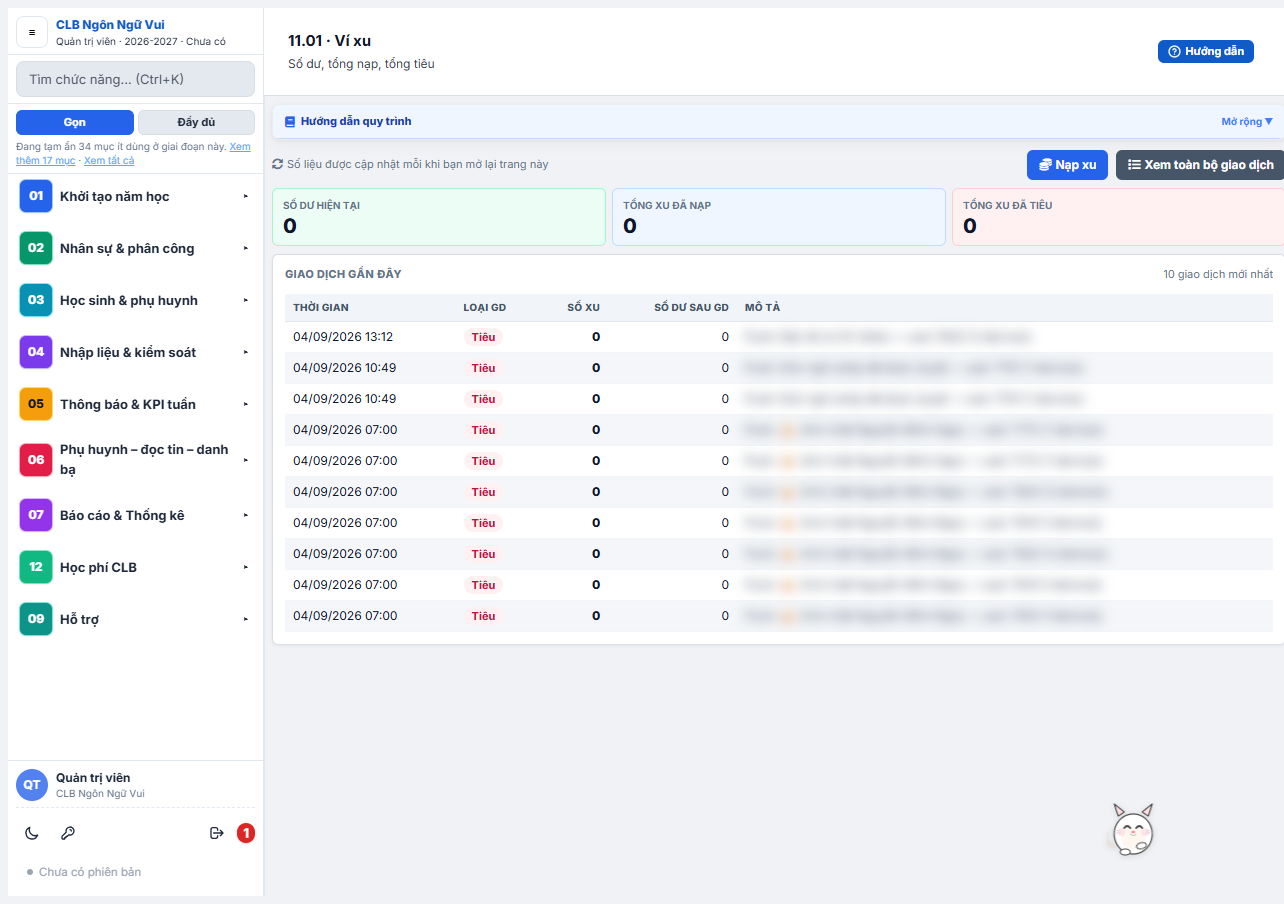Viewport: 1284px width, 904px height.
Task: Click the Tổng xu đã nạp card
Action: tap(779, 217)
